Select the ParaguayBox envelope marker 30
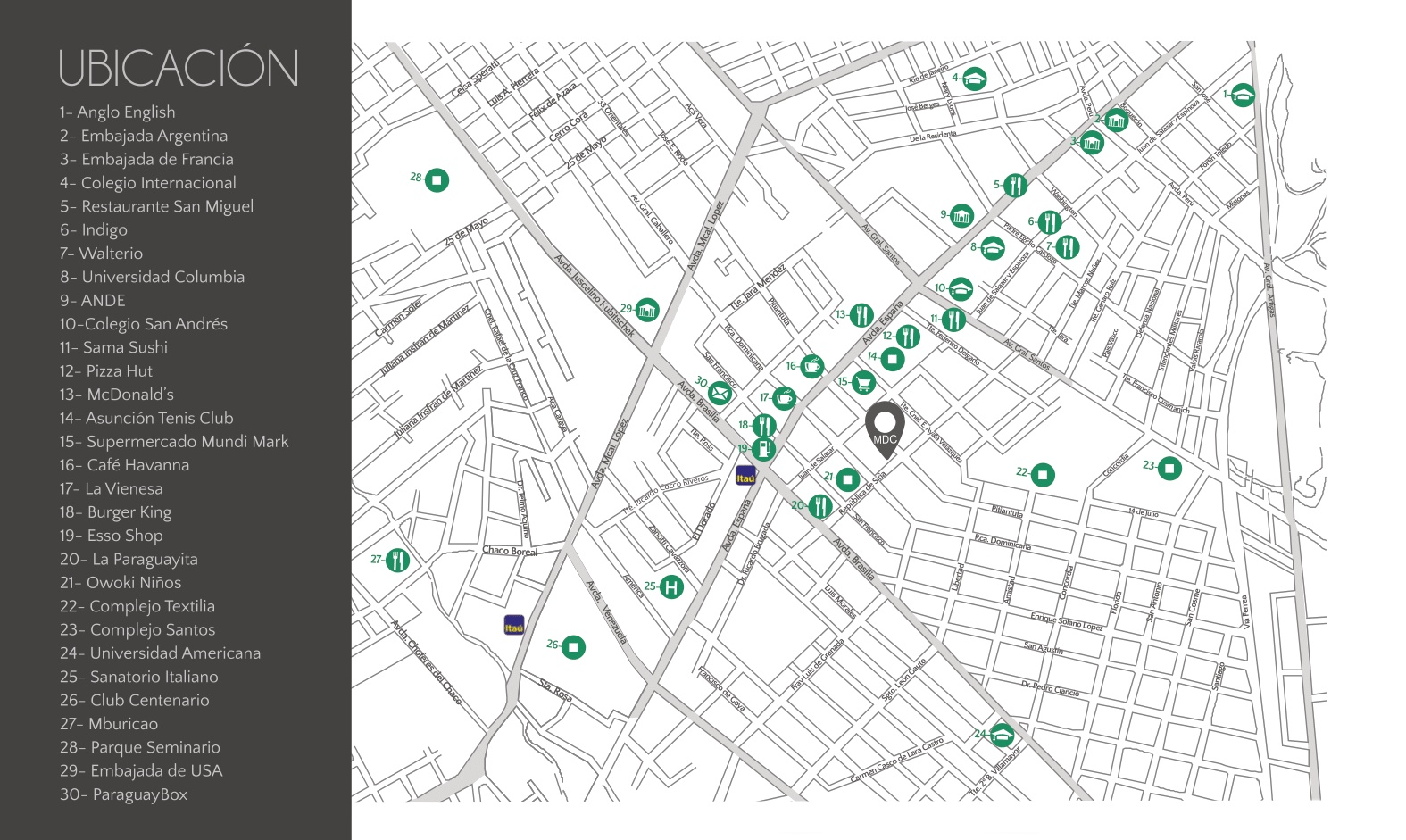1406x840 pixels. [x=720, y=392]
